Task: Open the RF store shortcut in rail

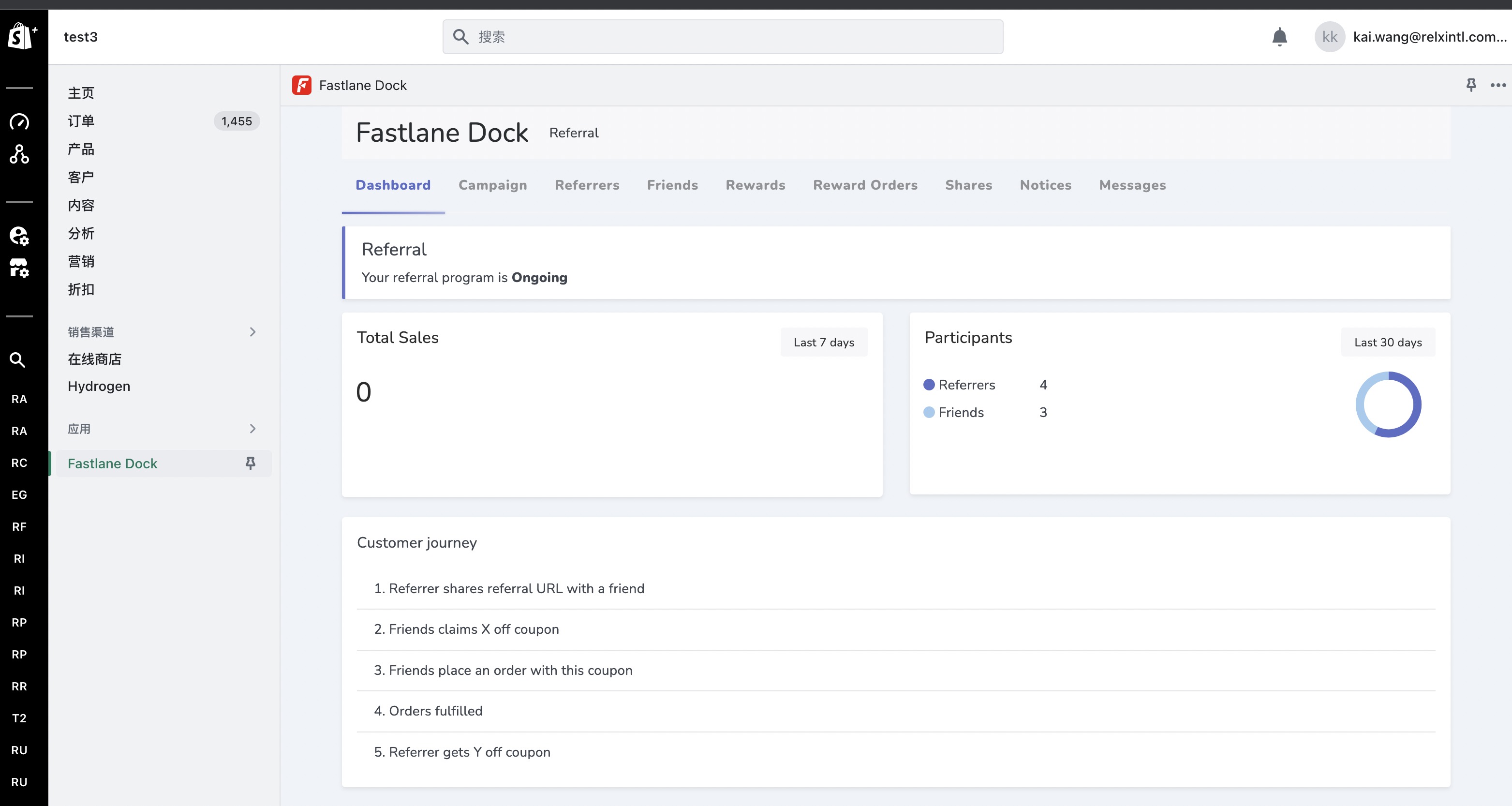Action: (x=19, y=526)
